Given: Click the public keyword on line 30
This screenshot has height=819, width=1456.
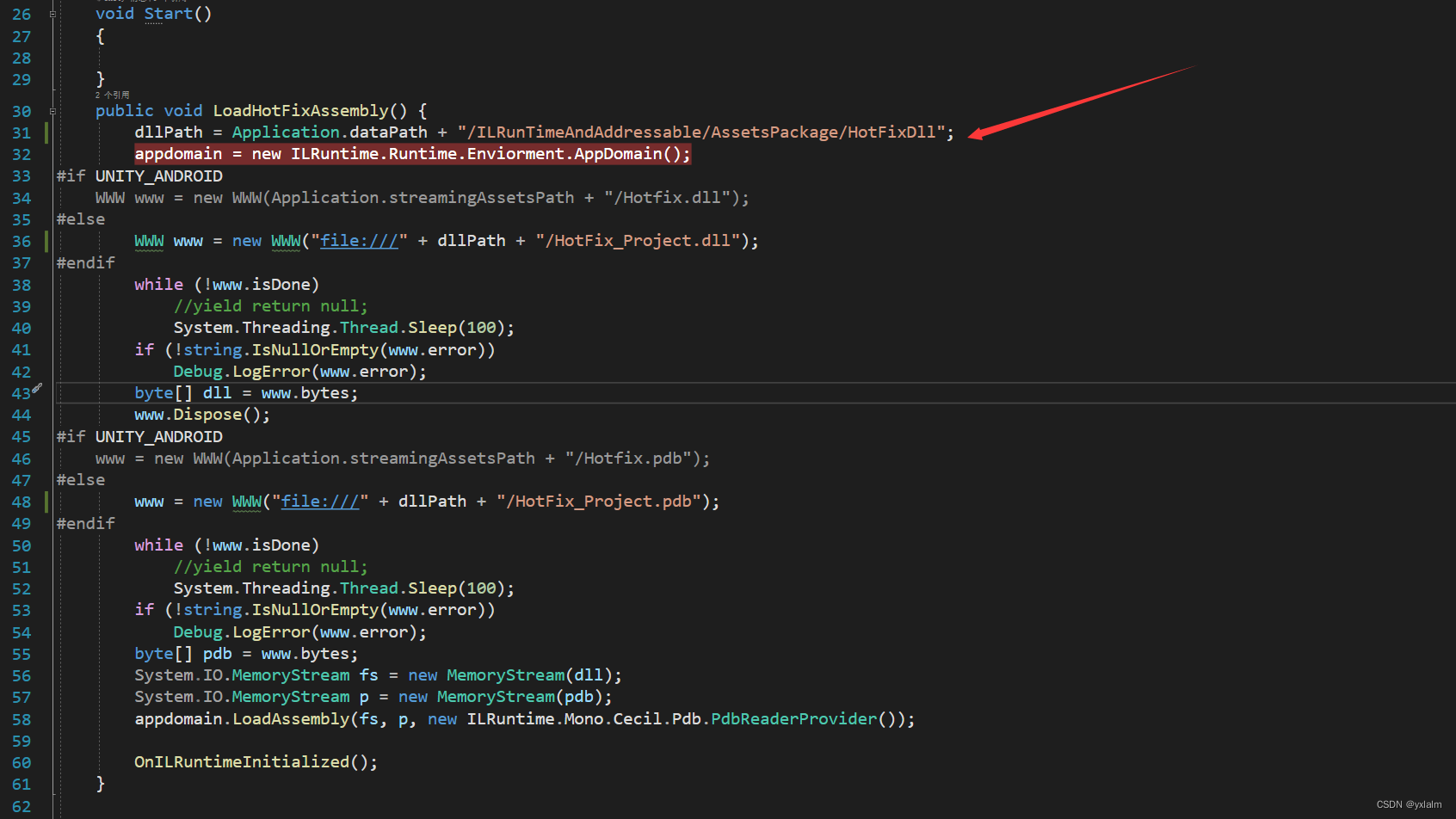Looking at the screenshot, I should pyautogui.click(x=125, y=111).
